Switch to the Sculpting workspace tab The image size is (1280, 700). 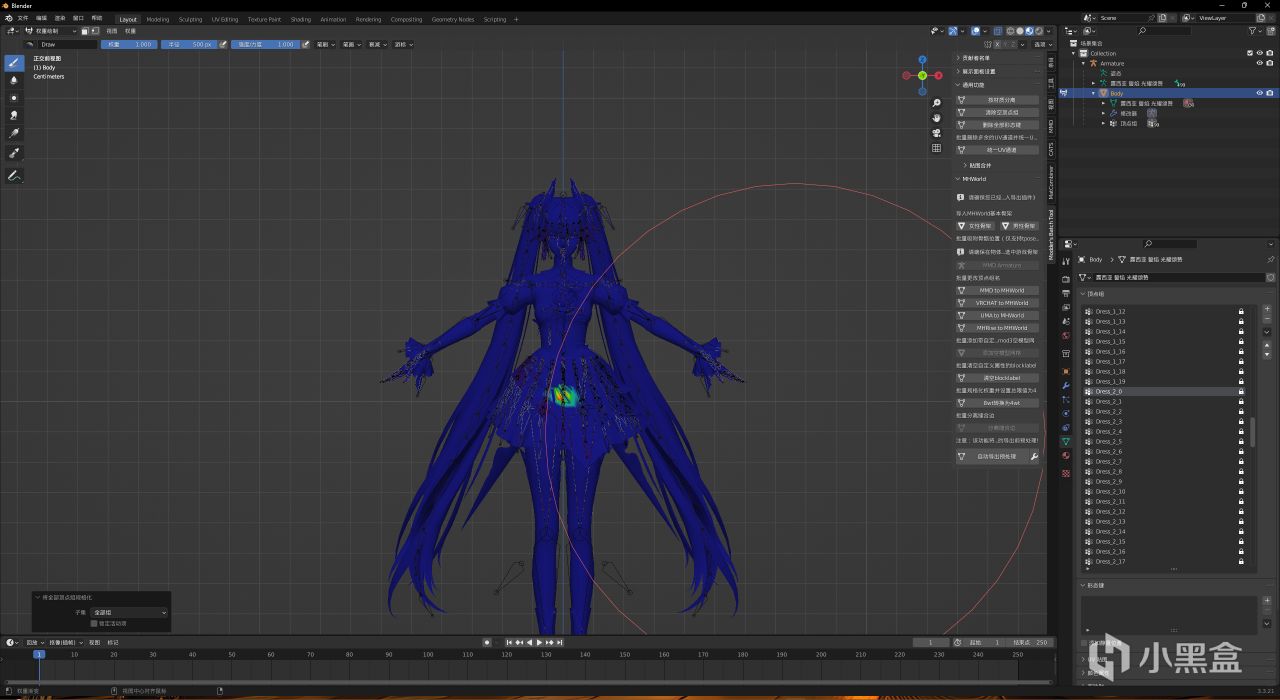[190, 19]
